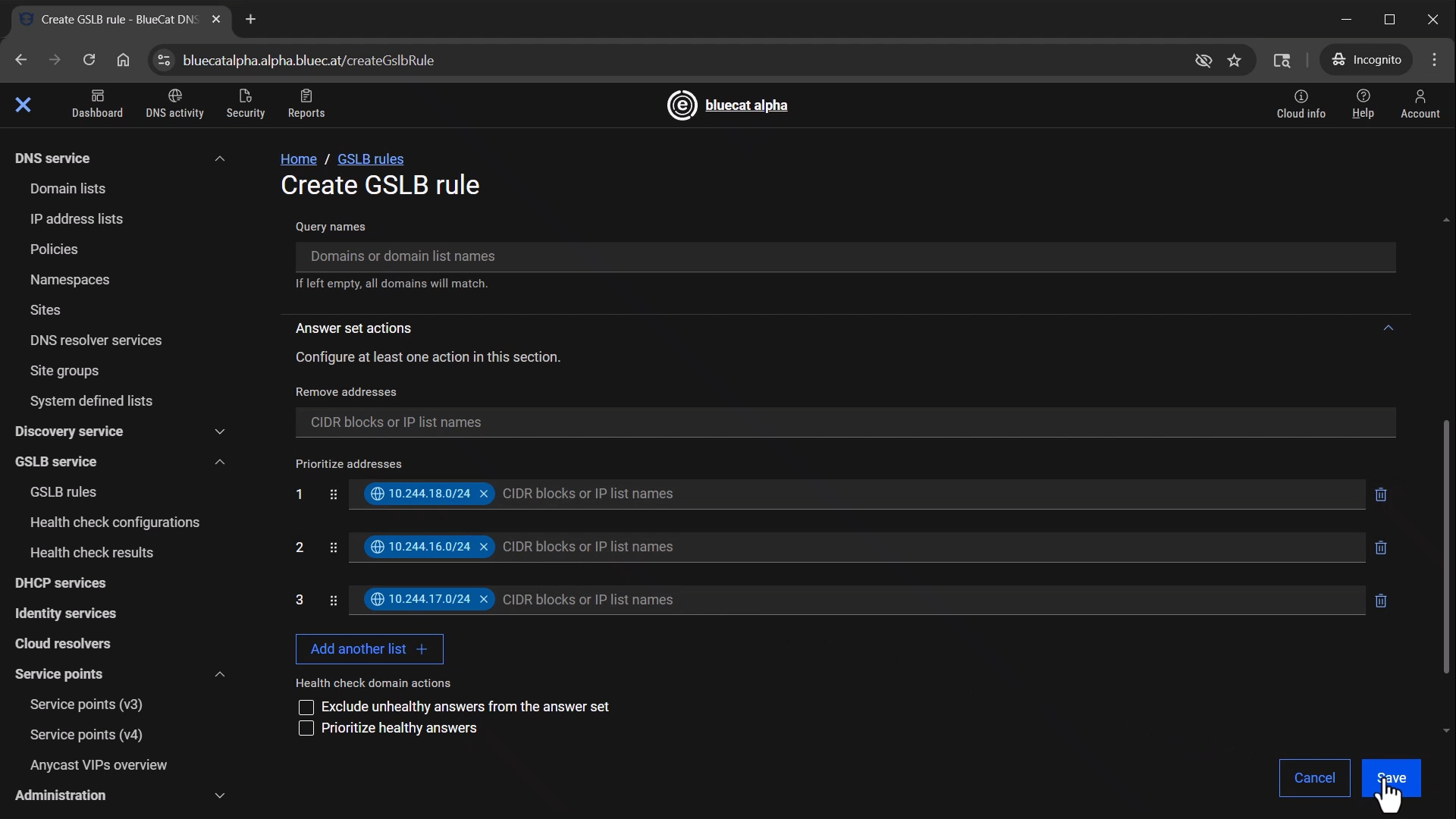
Task: Delete prioritize list row 2
Action: pyautogui.click(x=1380, y=548)
